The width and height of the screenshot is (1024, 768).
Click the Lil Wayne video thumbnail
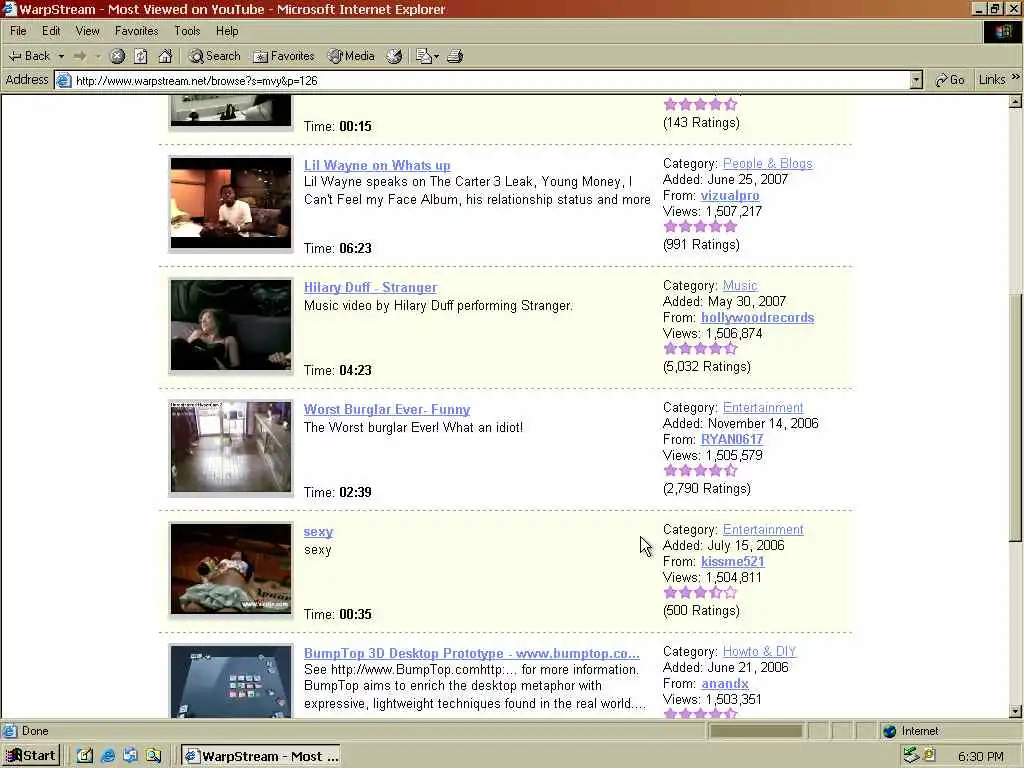click(231, 203)
